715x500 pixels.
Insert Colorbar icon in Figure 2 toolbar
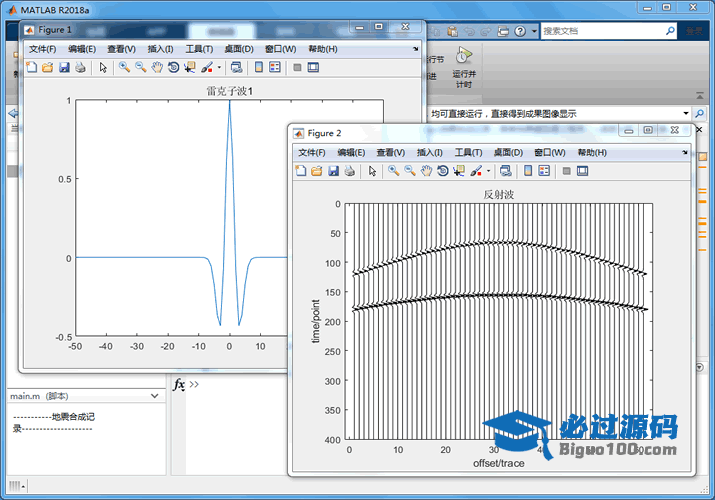coord(528,171)
